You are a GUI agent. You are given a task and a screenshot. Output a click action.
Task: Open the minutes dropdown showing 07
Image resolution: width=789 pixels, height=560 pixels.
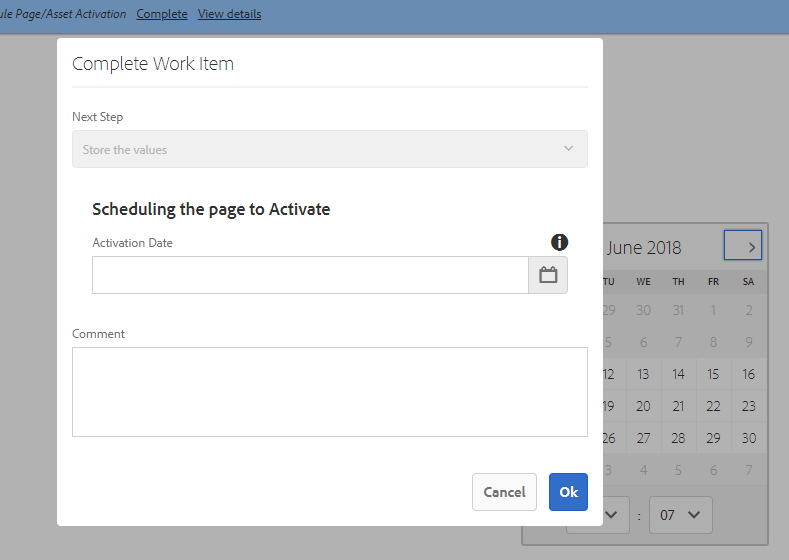680,515
